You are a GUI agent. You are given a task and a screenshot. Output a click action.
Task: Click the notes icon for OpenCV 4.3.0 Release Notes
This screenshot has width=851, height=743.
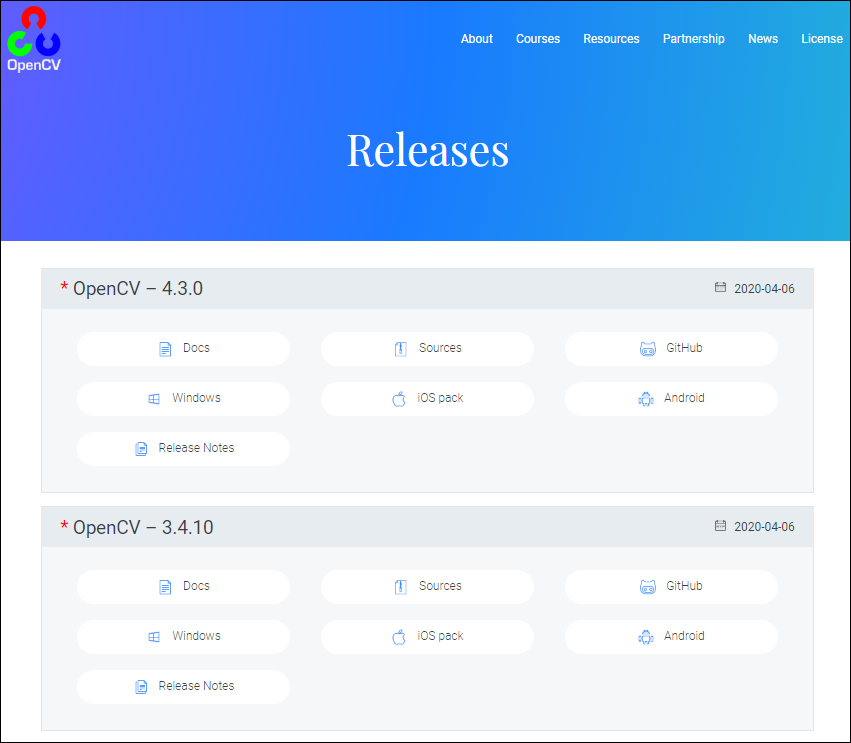click(x=141, y=449)
